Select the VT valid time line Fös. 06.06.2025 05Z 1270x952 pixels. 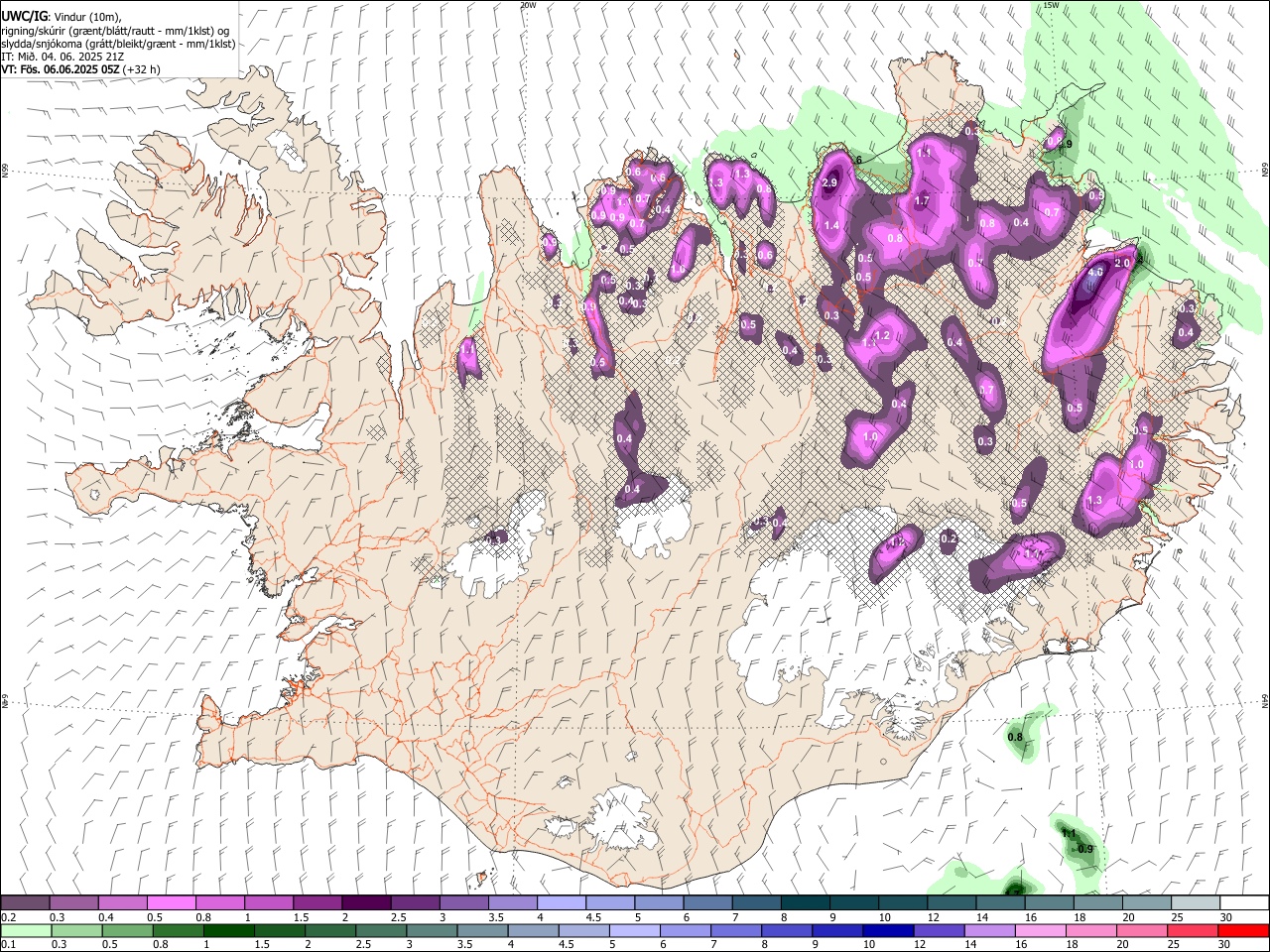point(80,69)
